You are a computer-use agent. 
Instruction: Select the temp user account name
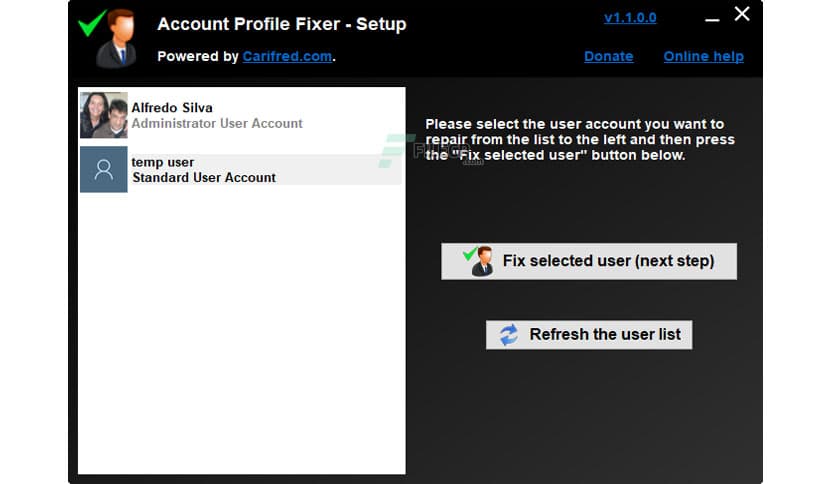163,162
